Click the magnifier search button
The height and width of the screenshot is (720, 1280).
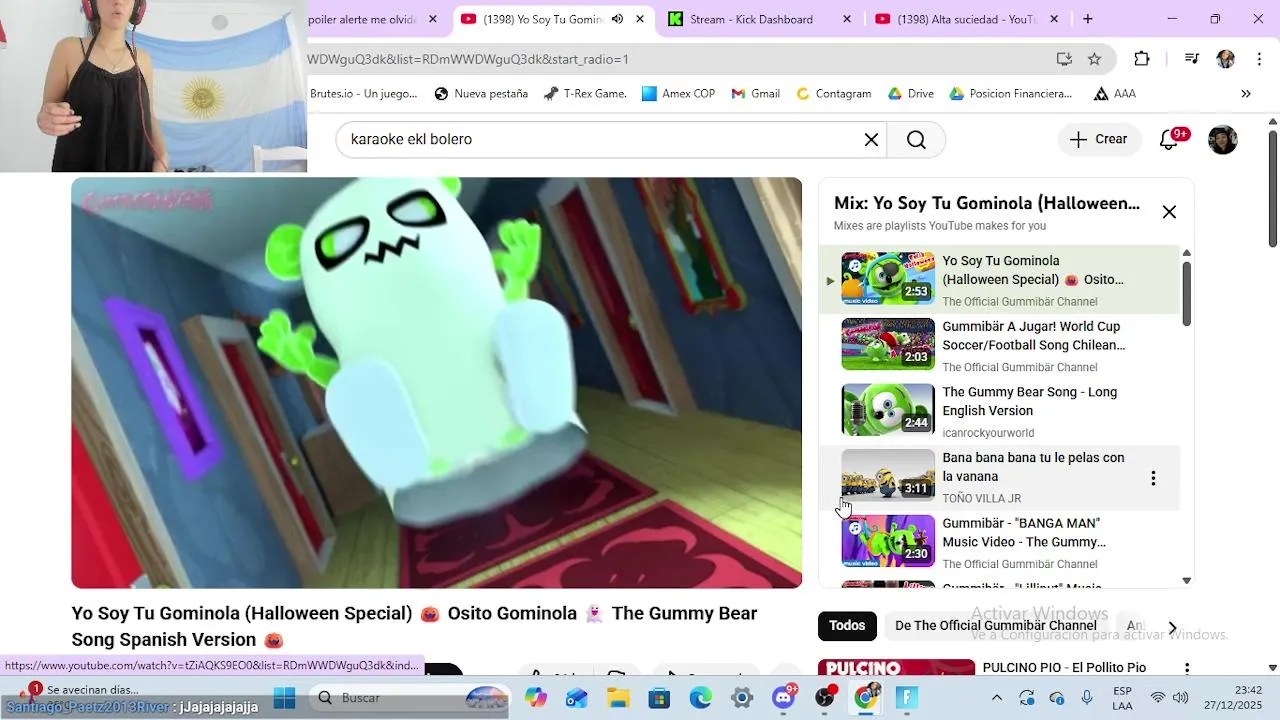[916, 140]
